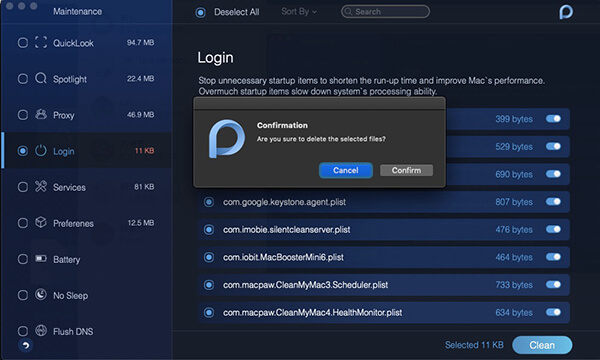Open the Spotlight maintenance item
This screenshot has width=600, height=360.
(86, 79)
